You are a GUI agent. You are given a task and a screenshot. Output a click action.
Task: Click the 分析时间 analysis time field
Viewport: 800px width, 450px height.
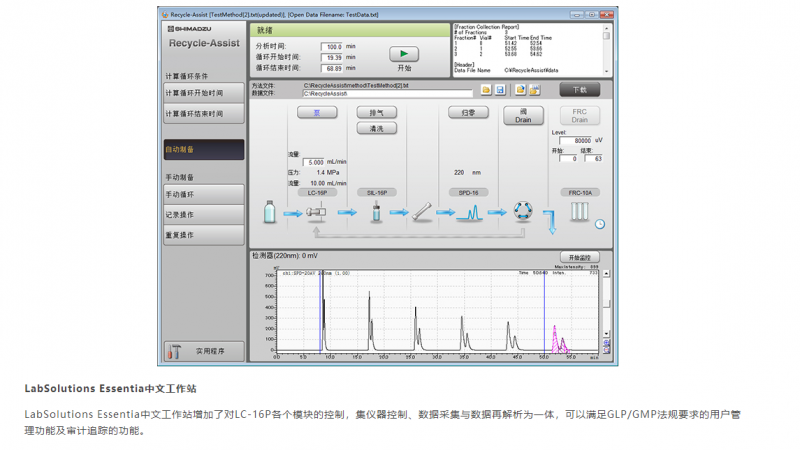pos(332,46)
